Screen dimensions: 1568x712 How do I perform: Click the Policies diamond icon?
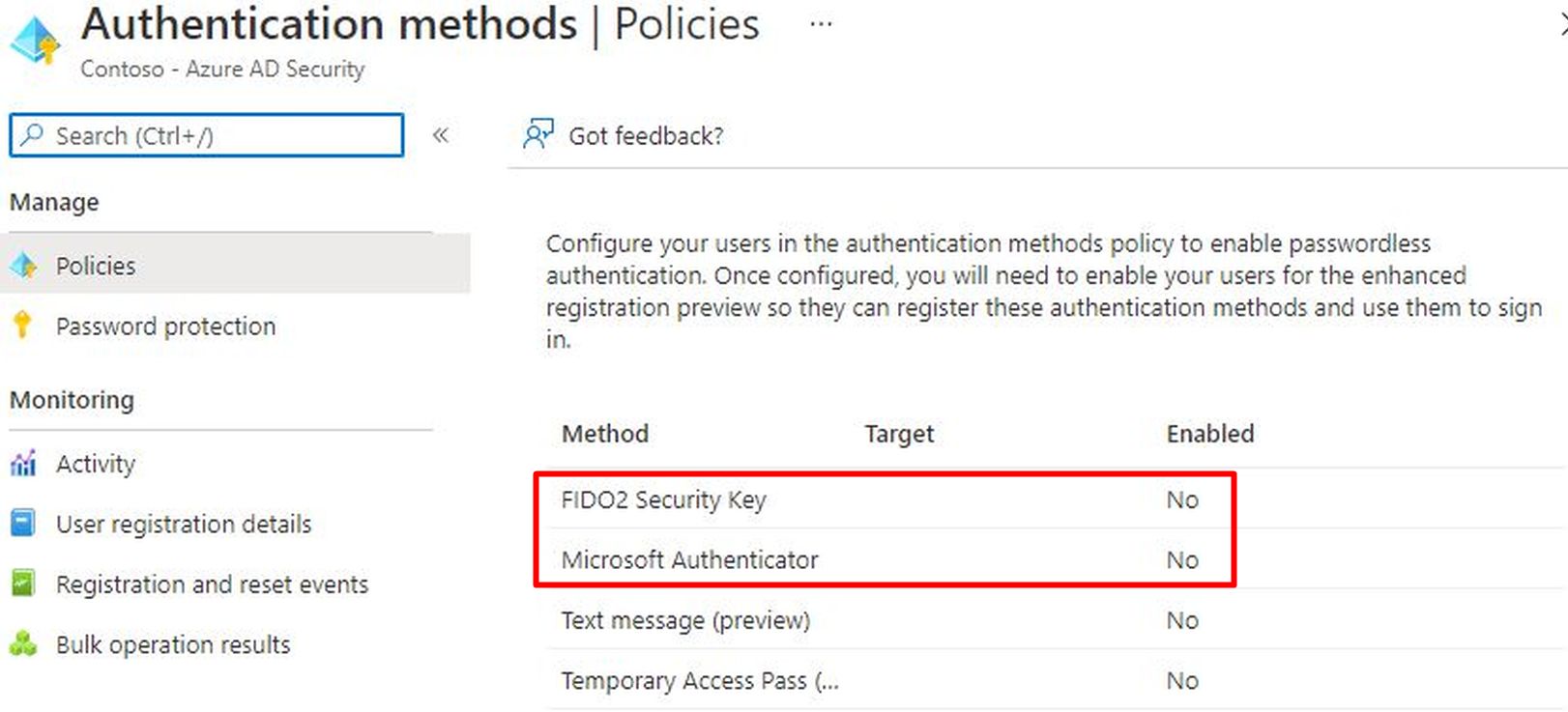point(23,266)
